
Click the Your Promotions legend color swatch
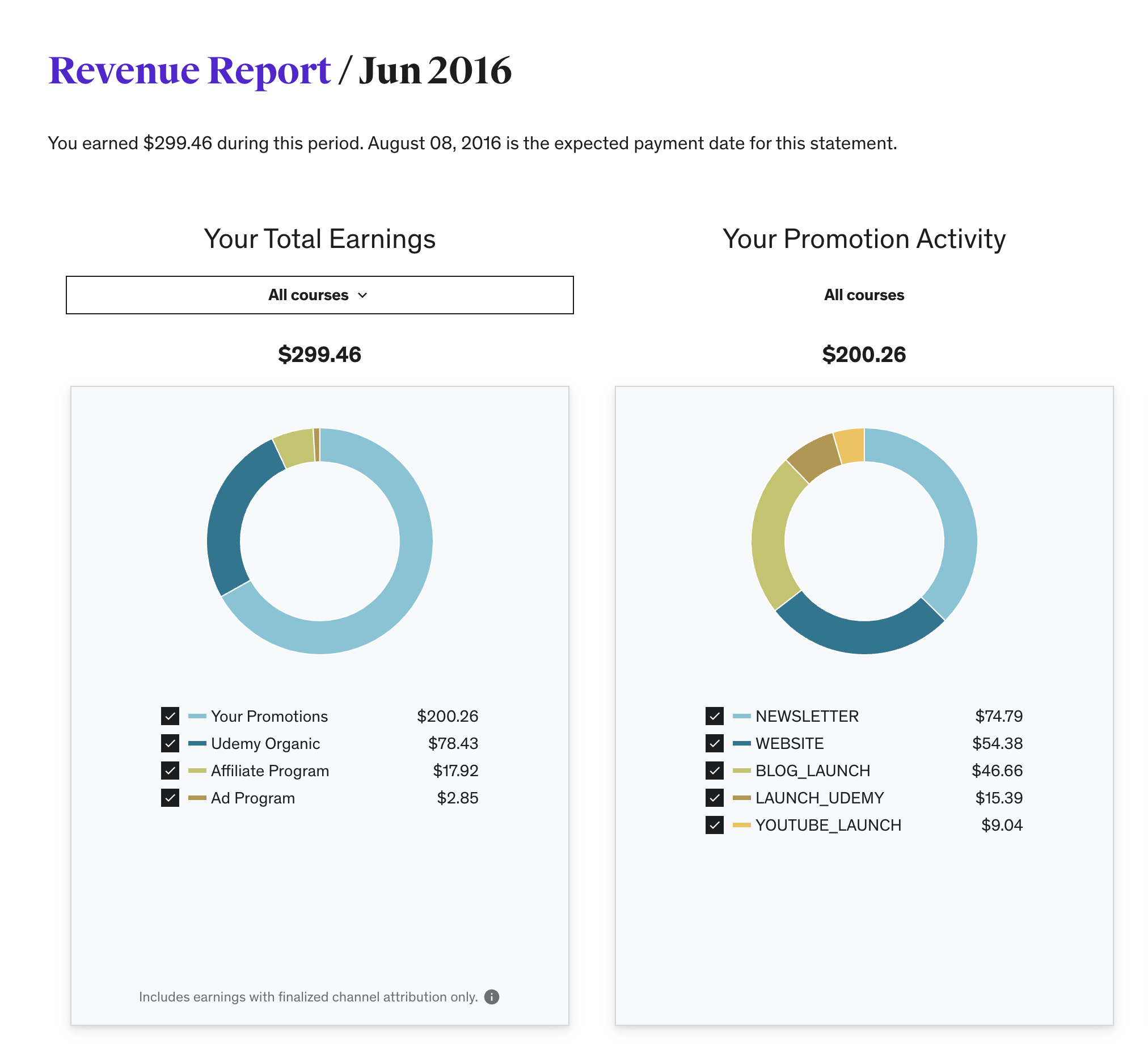click(197, 716)
